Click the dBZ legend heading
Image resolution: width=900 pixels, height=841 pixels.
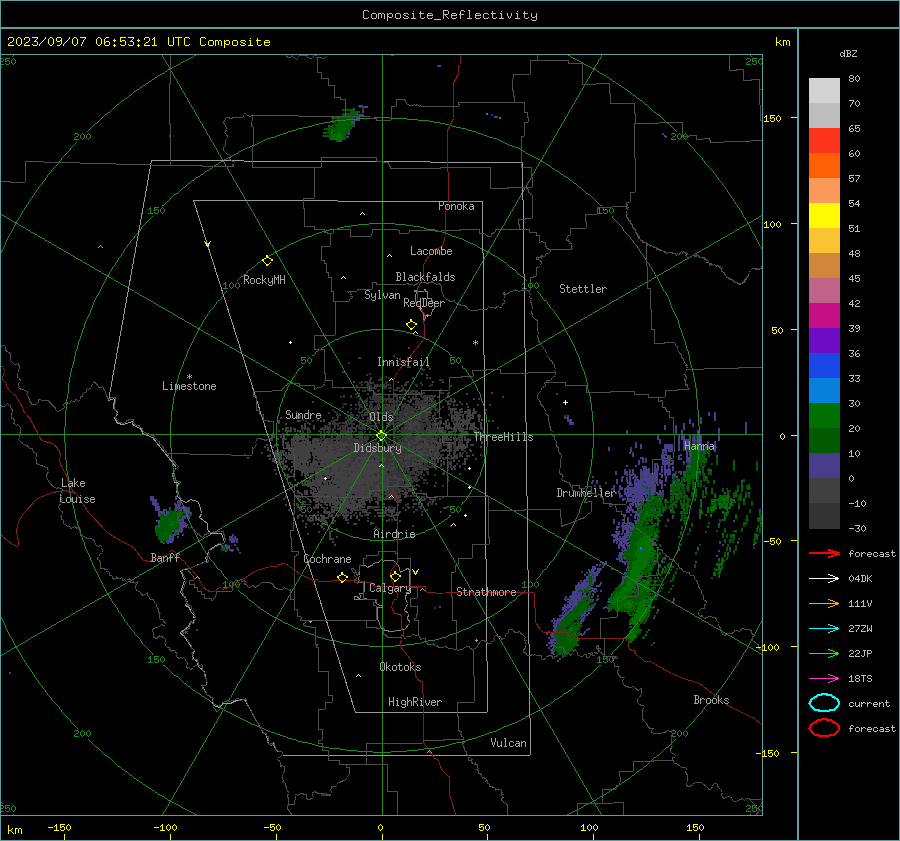pos(848,54)
